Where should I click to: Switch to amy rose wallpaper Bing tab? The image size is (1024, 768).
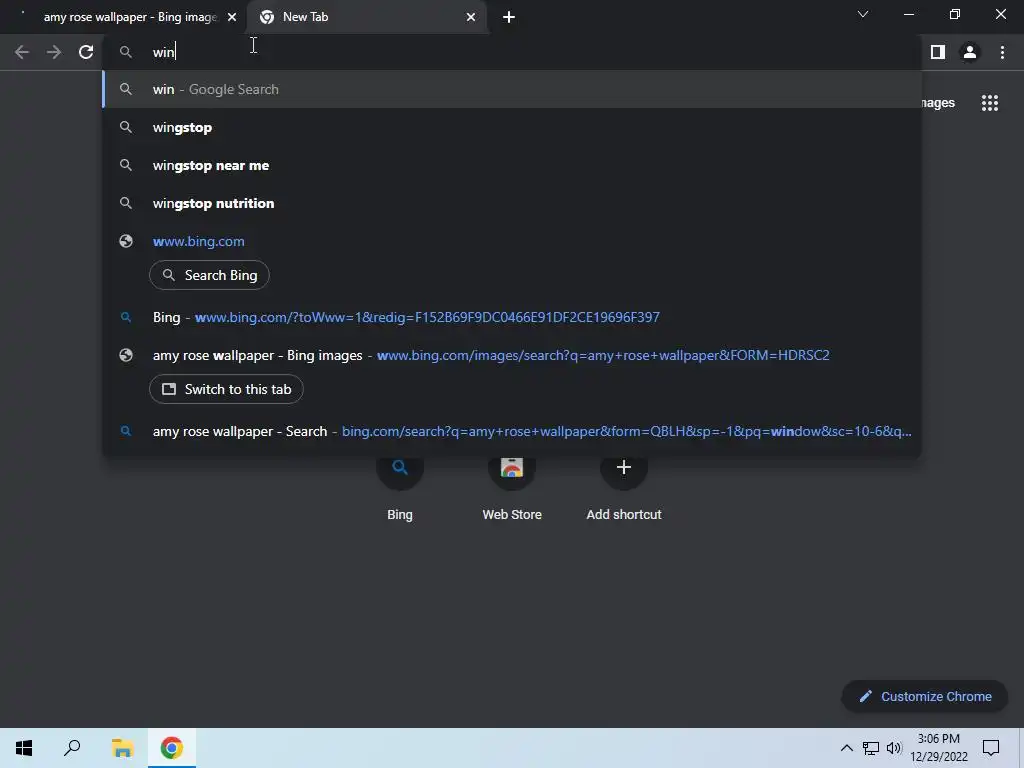(x=123, y=17)
